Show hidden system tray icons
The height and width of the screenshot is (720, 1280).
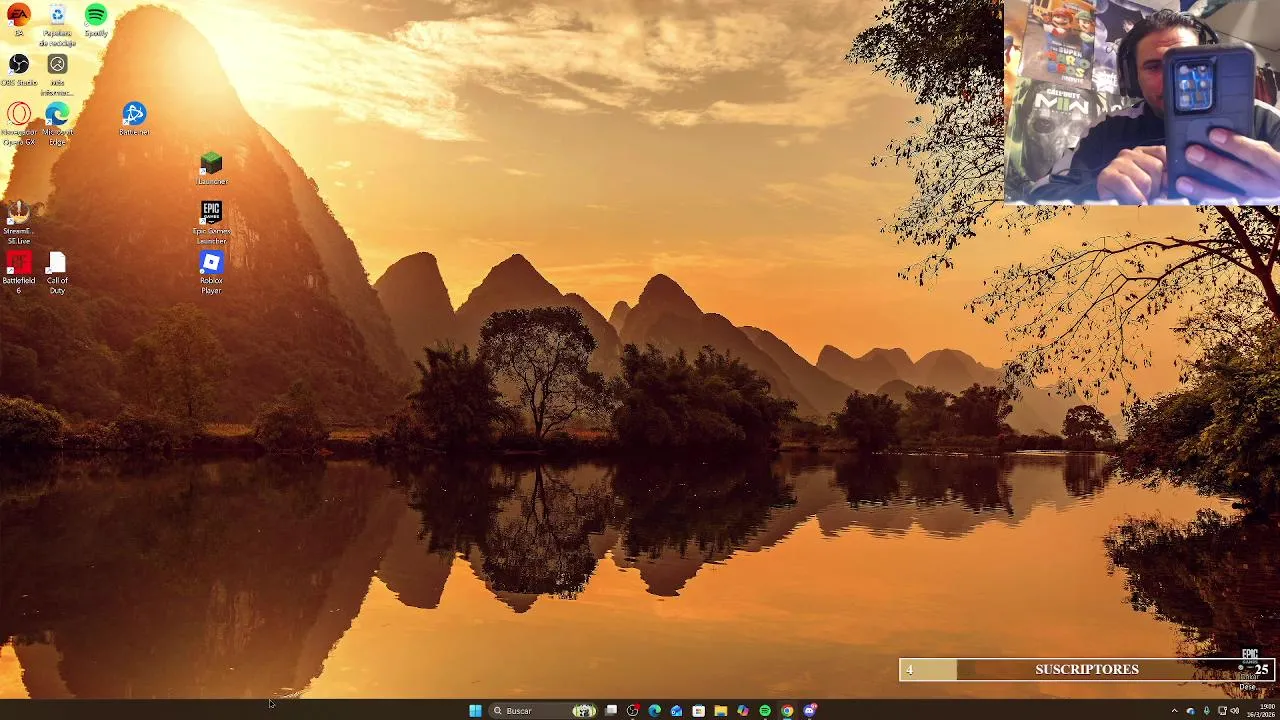pyautogui.click(x=1175, y=711)
